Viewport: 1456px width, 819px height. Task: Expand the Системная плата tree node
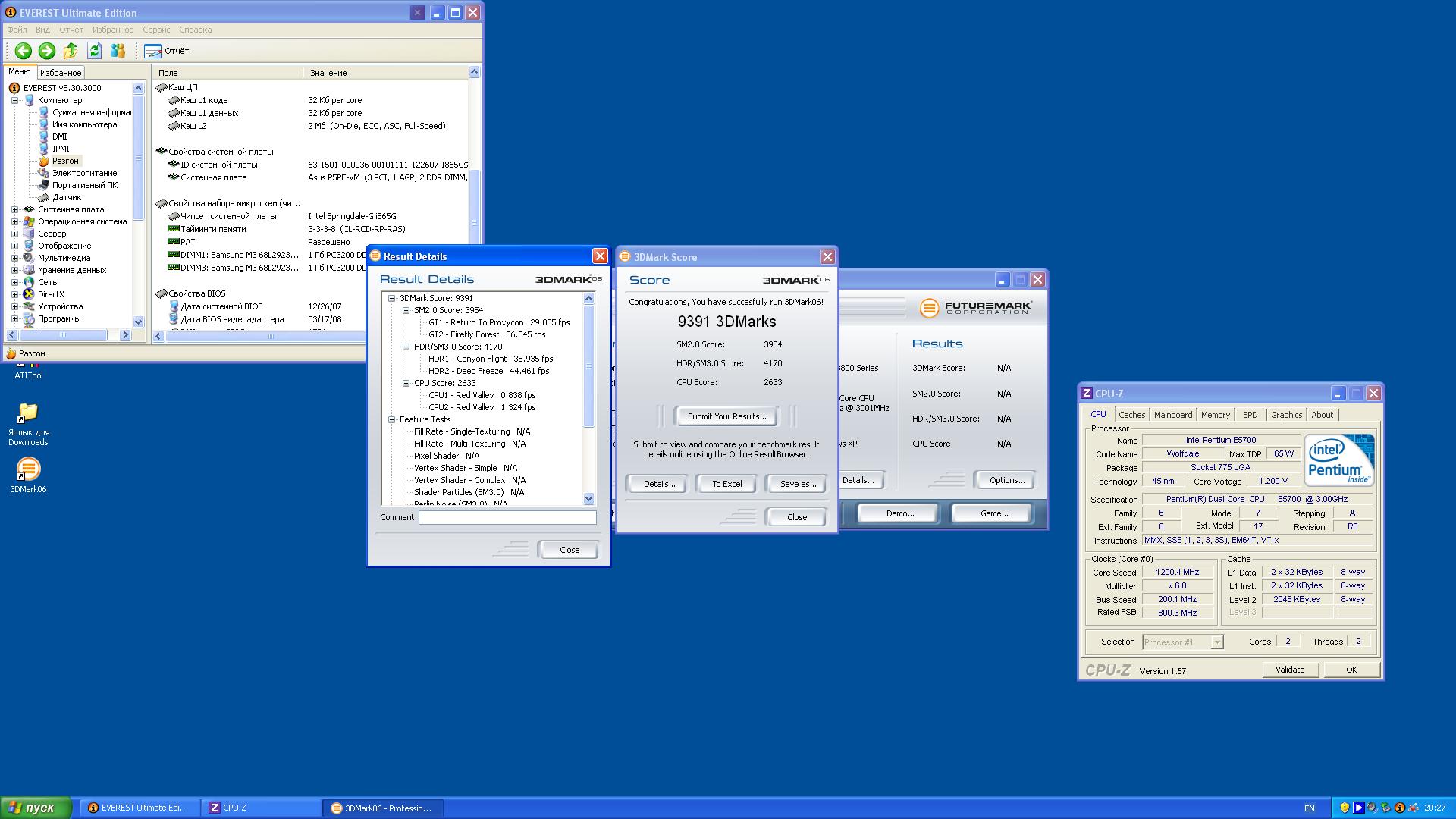tap(14, 209)
